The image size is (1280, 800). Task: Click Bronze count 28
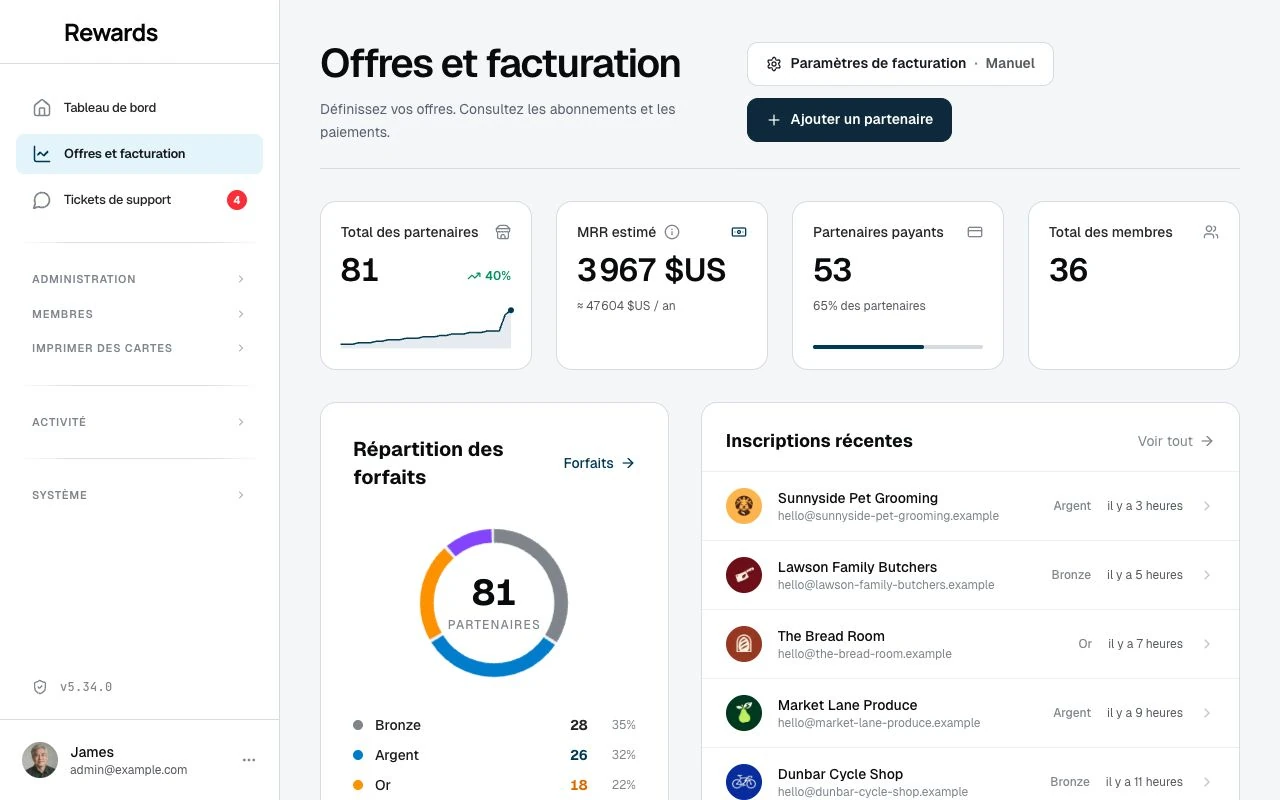[x=579, y=725]
